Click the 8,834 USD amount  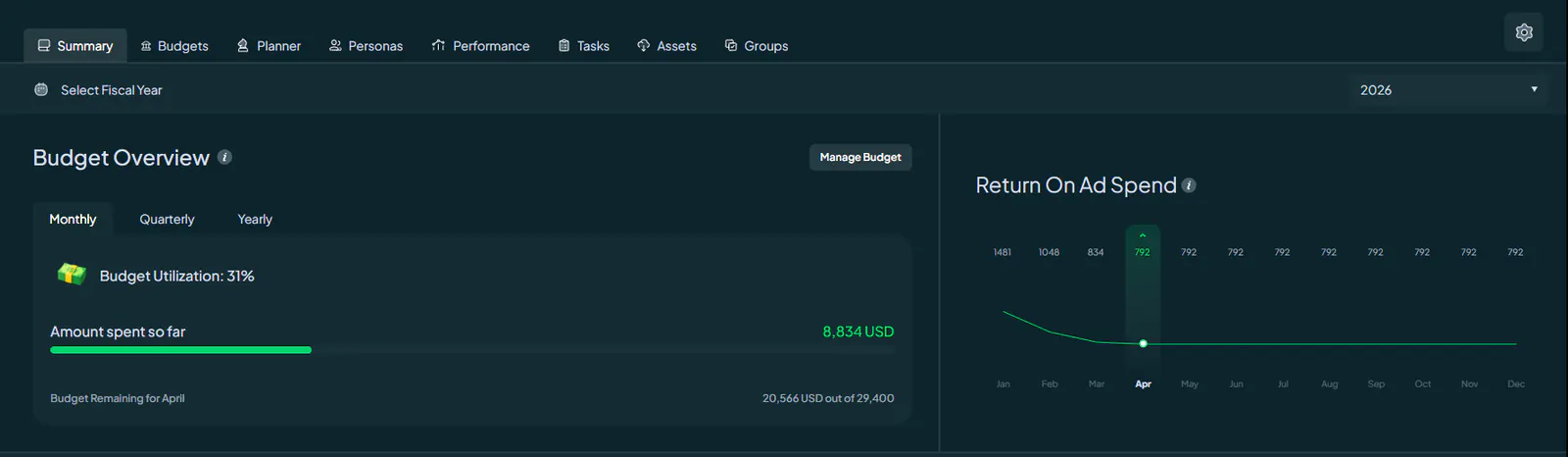(x=858, y=331)
